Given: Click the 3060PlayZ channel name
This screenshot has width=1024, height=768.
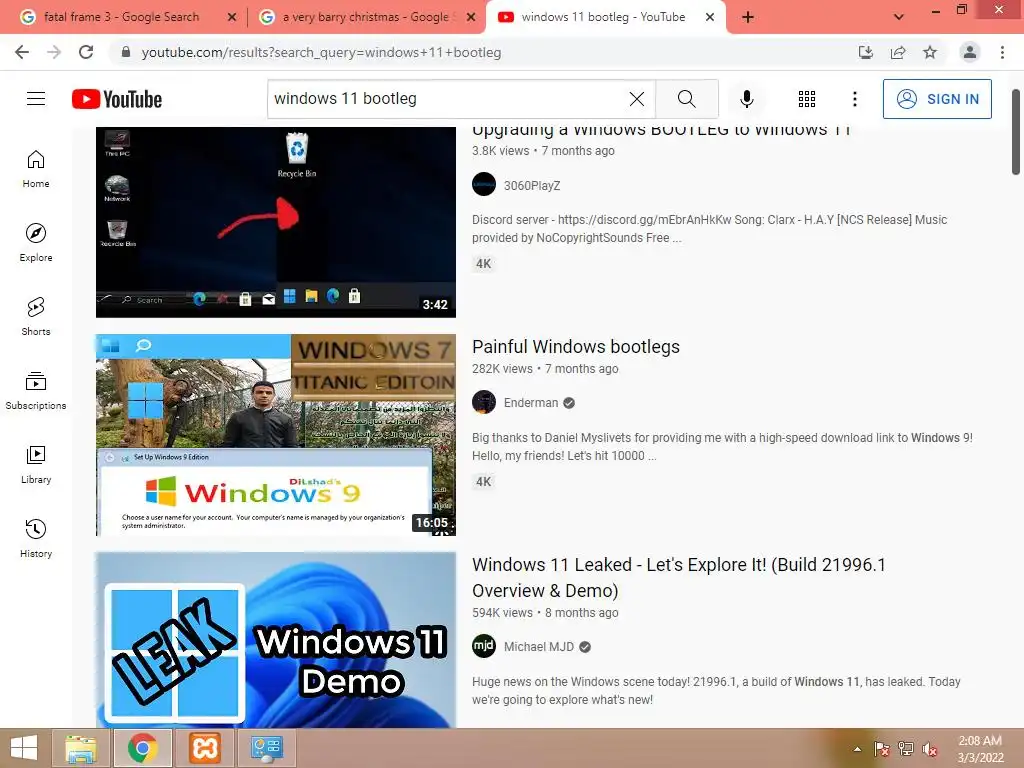Looking at the screenshot, I should coord(532,185).
